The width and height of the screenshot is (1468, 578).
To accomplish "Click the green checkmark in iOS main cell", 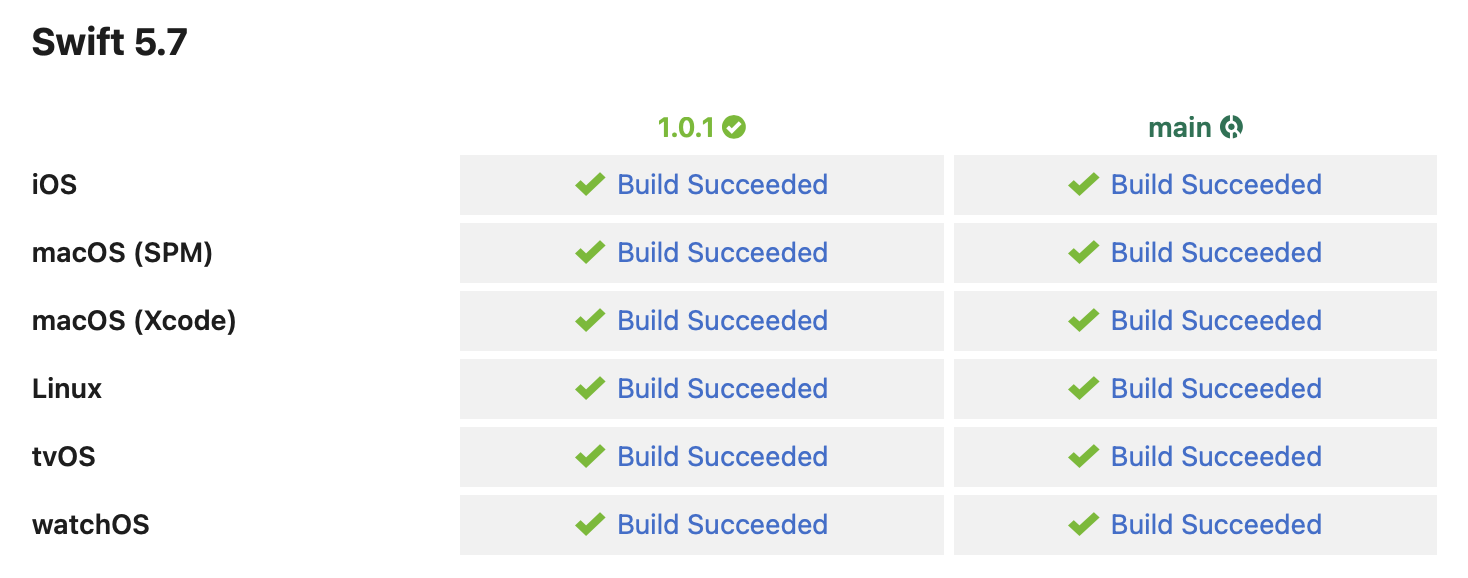I will click(1083, 184).
